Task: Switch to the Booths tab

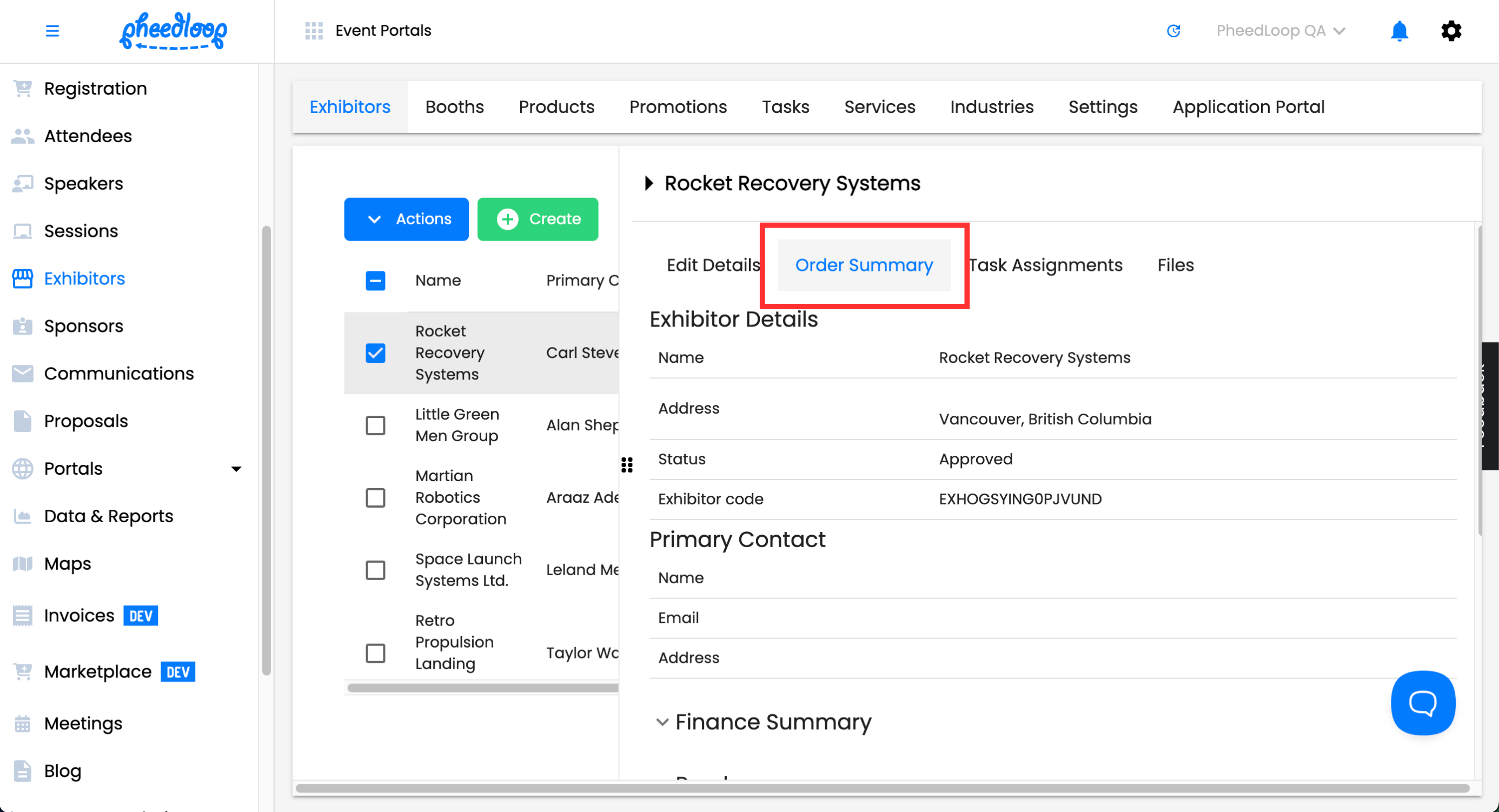Action: pos(454,107)
